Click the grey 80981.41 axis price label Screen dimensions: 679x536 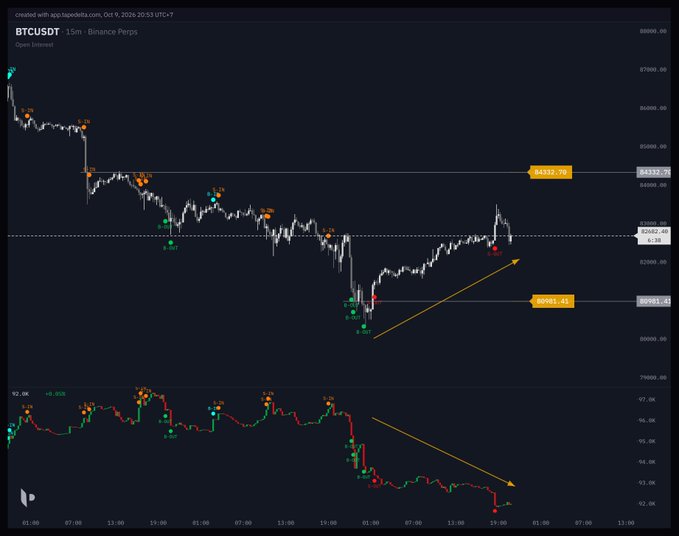click(x=654, y=301)
